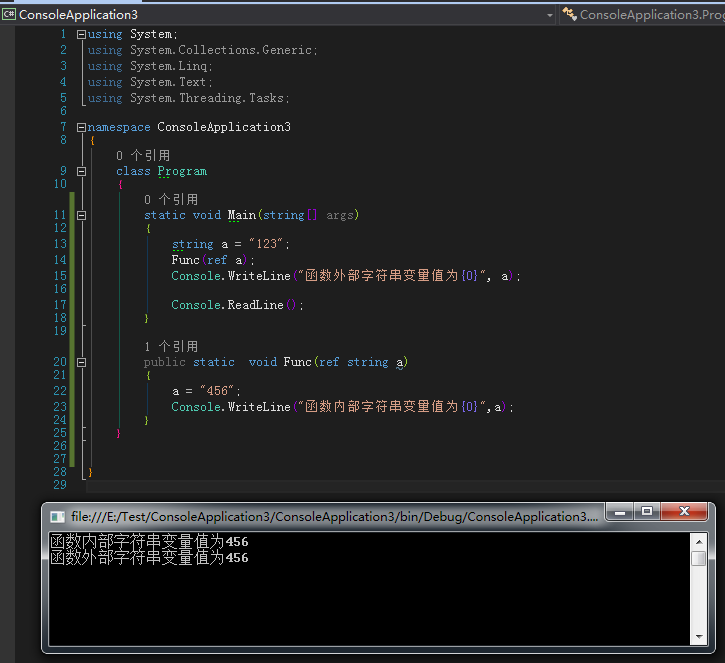Collapse the class Program block
Image resolution: width=725 pixels, height=663 pixels.
(81, 172)
